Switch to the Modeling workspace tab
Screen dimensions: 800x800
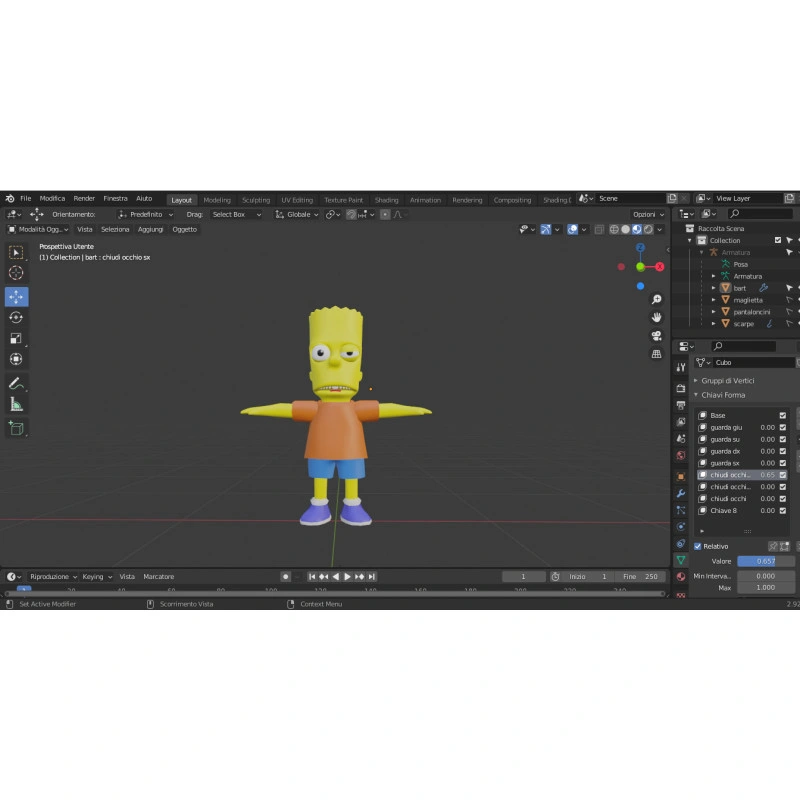pos(217,200)
